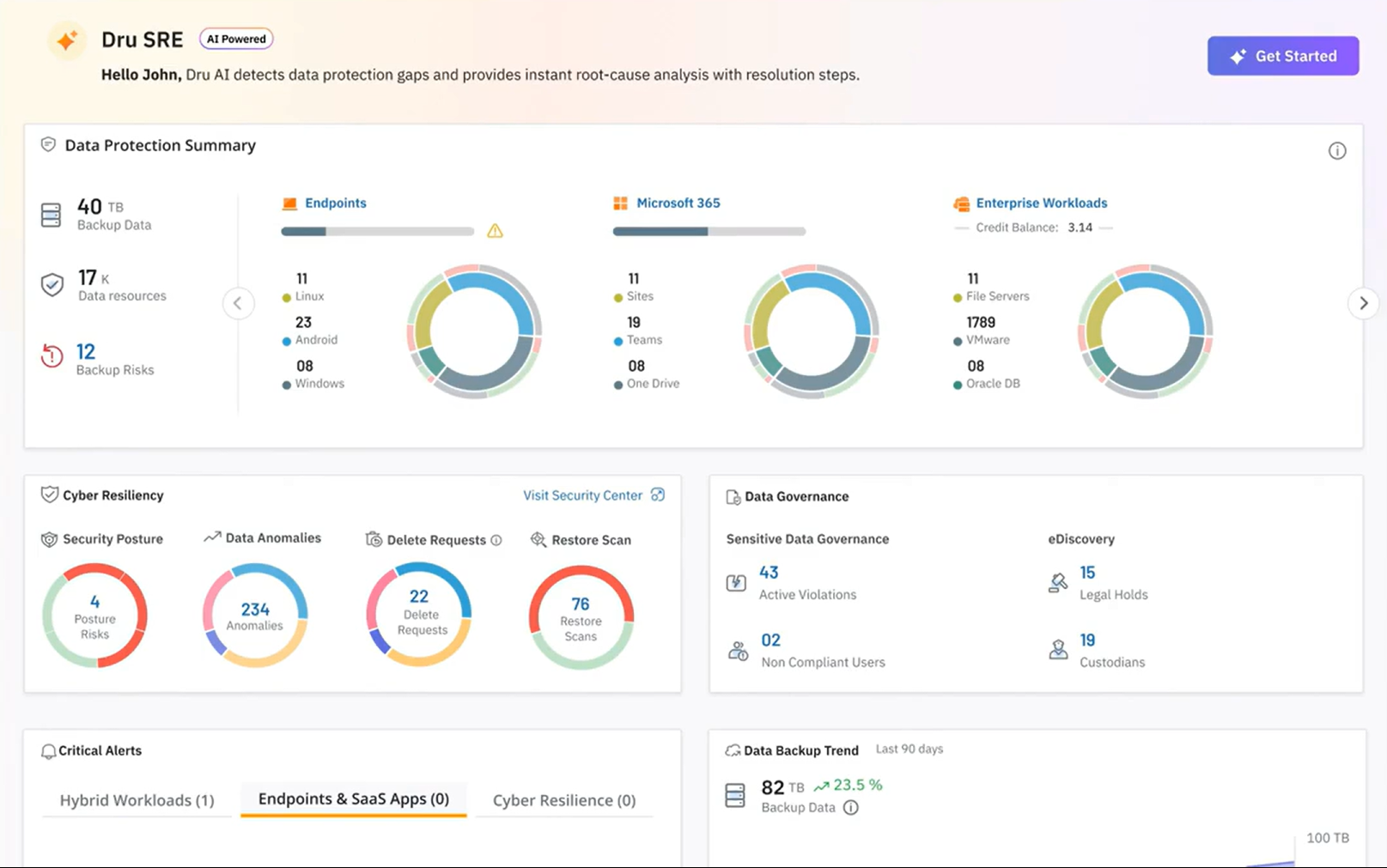
Task: Open the 43 Active Violations count
Action: coord(769,573)
